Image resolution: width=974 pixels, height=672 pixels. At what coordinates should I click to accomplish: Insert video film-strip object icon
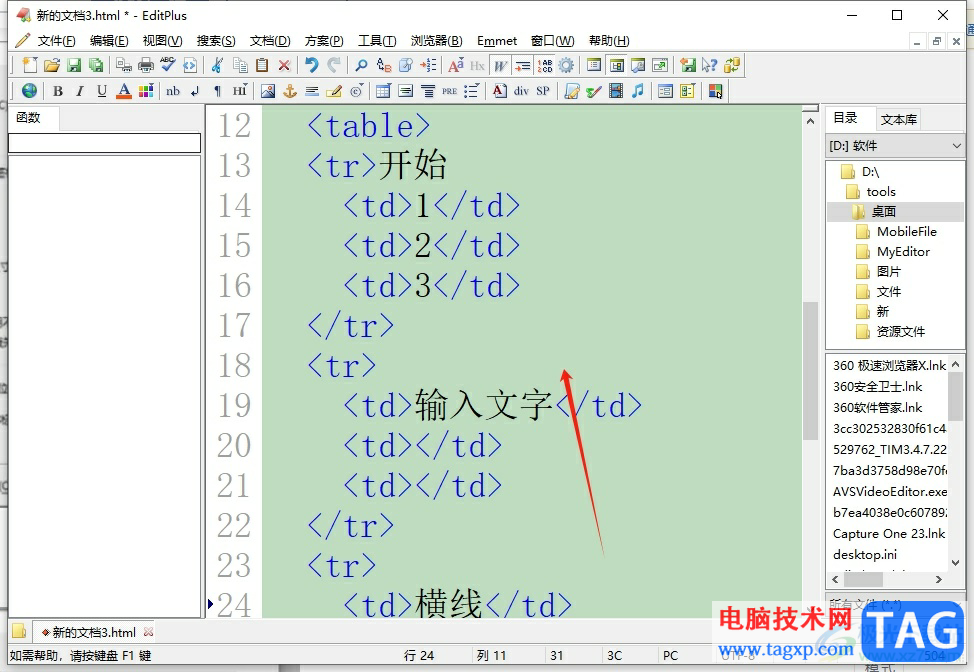pos(616,91)
